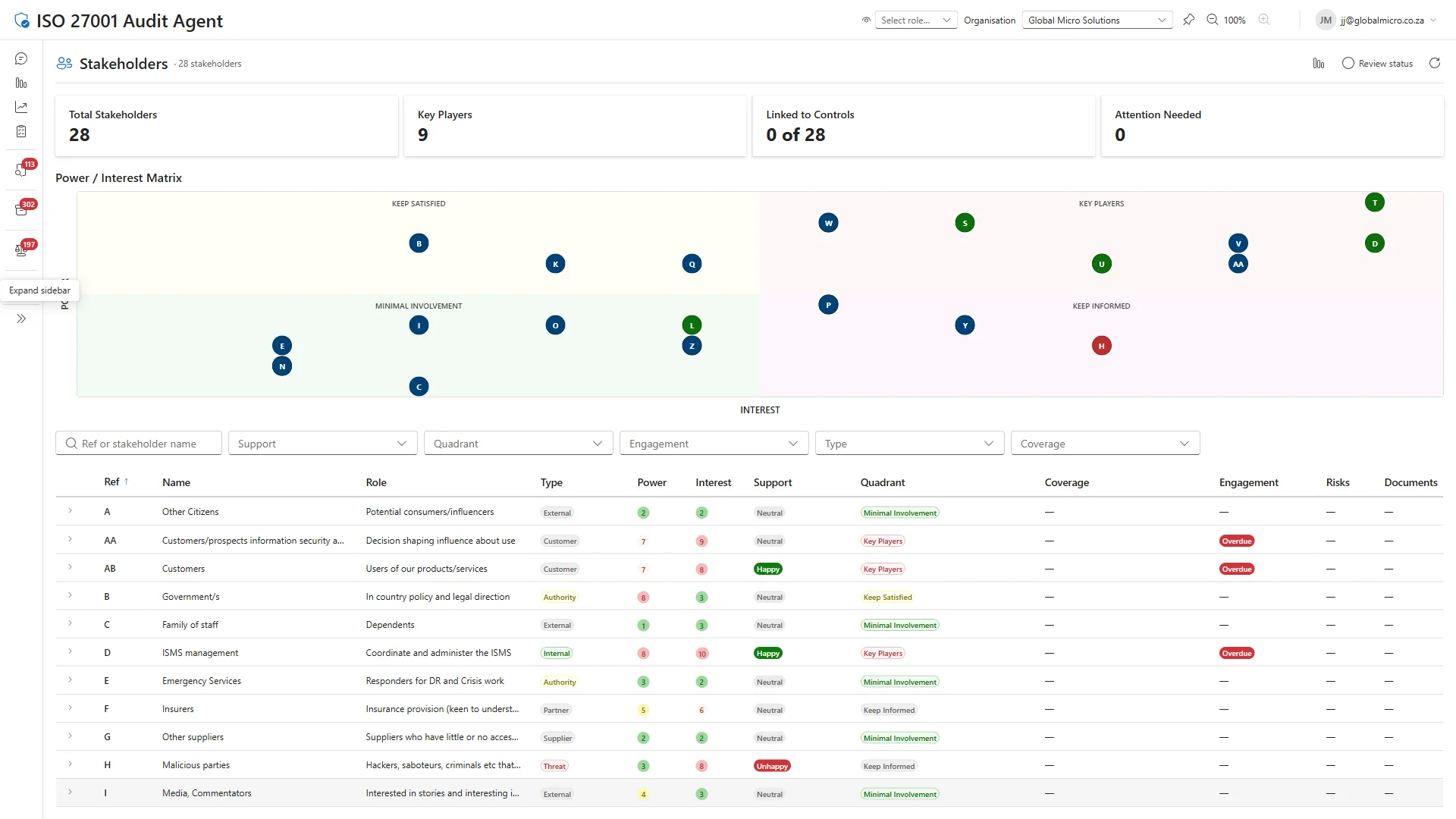Expand the row for ISMS management
Screen dimensions: 1456x819
coord(70,652)
